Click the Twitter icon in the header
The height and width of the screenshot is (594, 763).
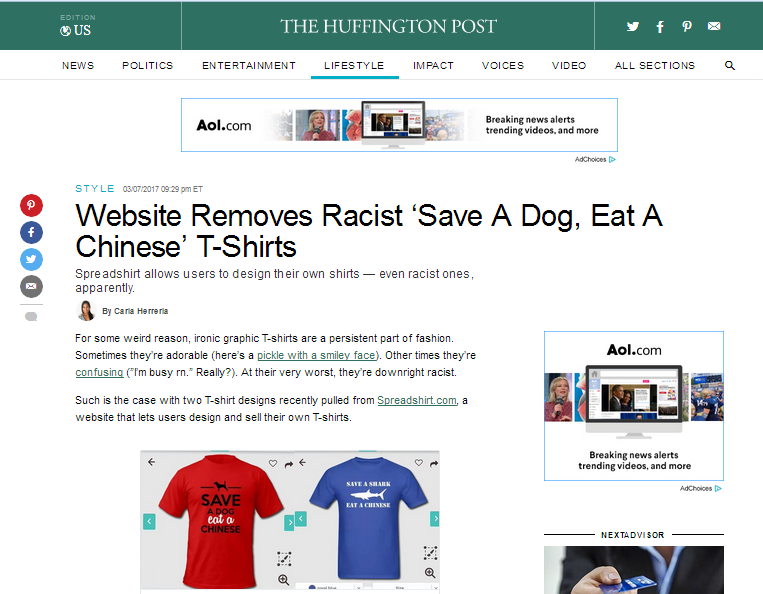[633, 27]
